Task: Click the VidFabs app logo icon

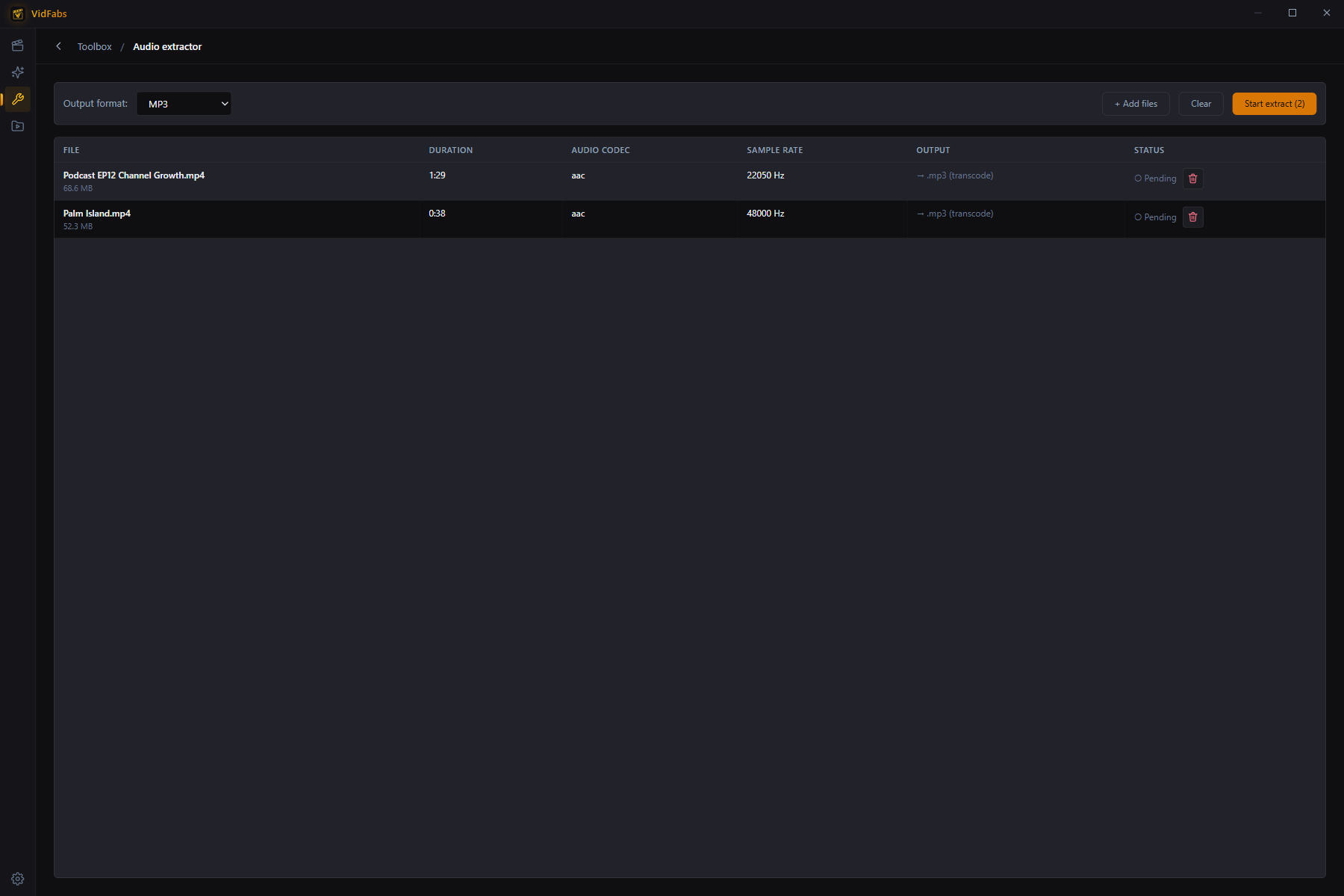Action: click(18, 13)
